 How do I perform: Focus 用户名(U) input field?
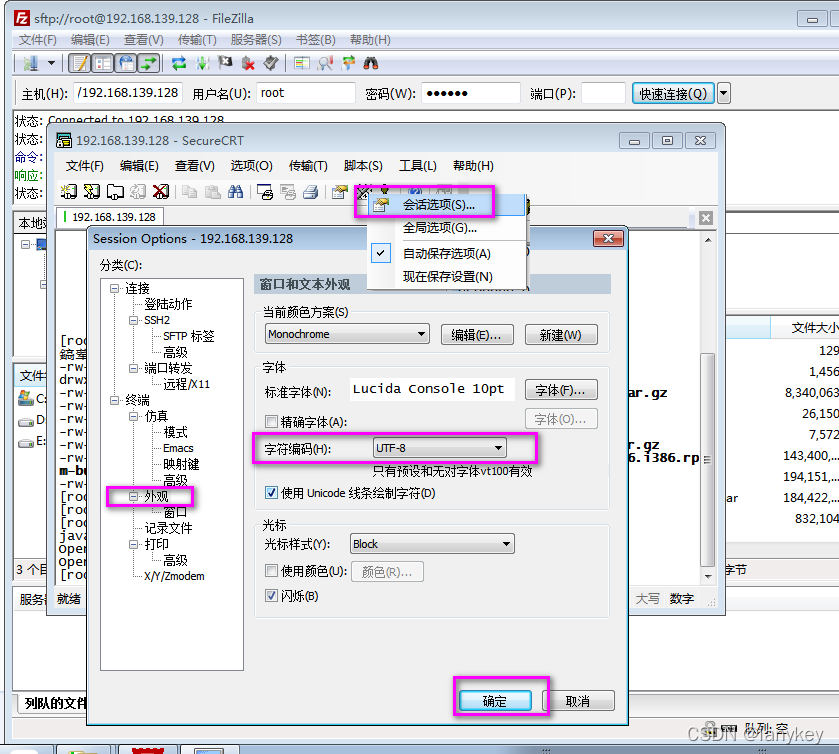306,93
